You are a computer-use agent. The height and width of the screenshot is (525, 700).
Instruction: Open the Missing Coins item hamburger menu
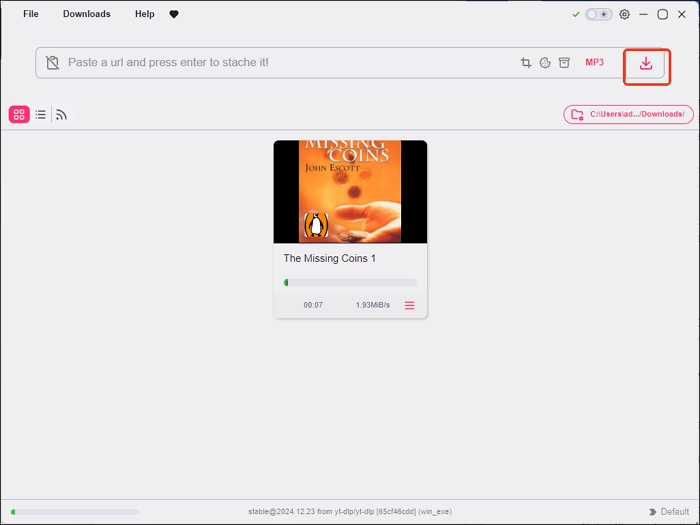coord(409,305)
